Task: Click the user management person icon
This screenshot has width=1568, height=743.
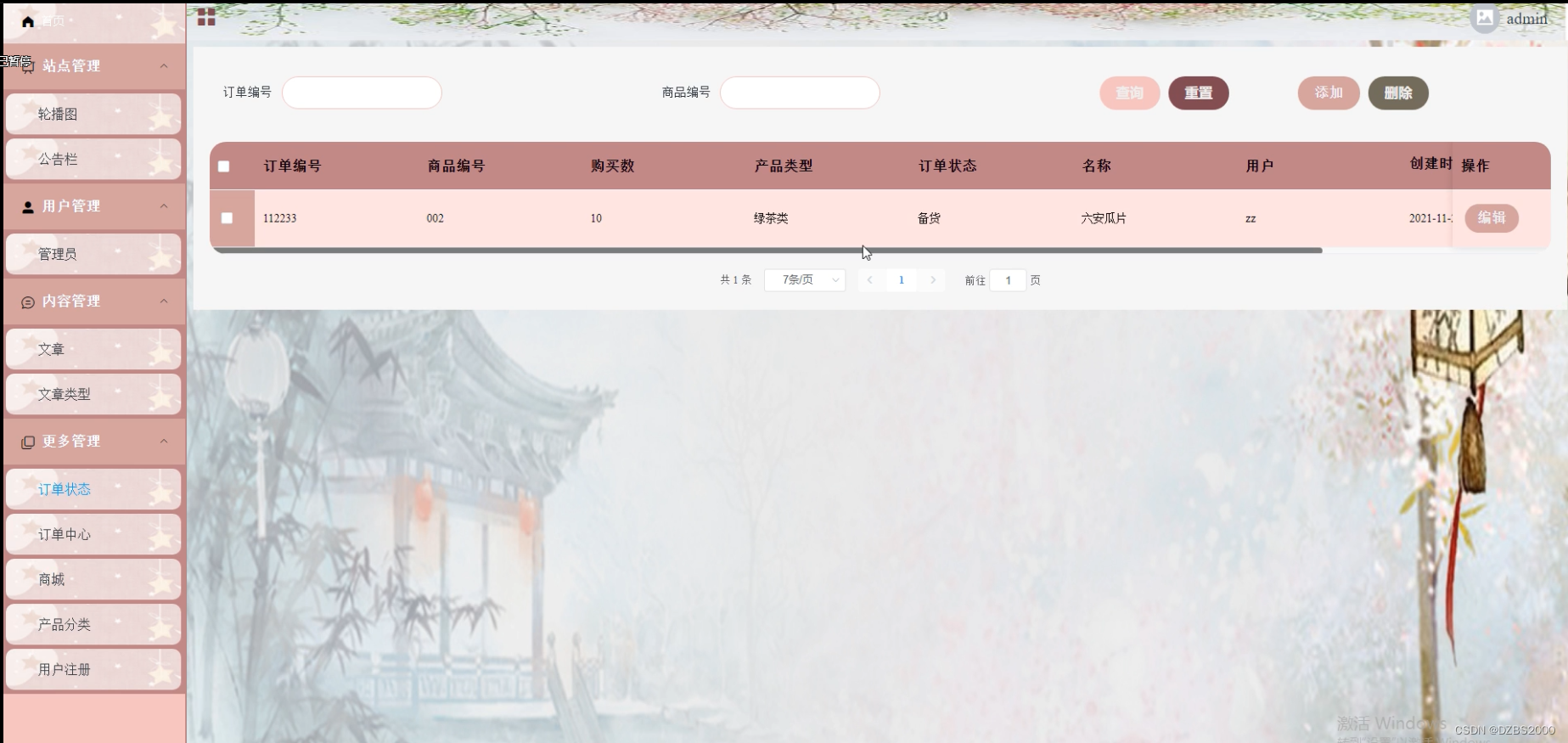Action: (x=28, y=206)
